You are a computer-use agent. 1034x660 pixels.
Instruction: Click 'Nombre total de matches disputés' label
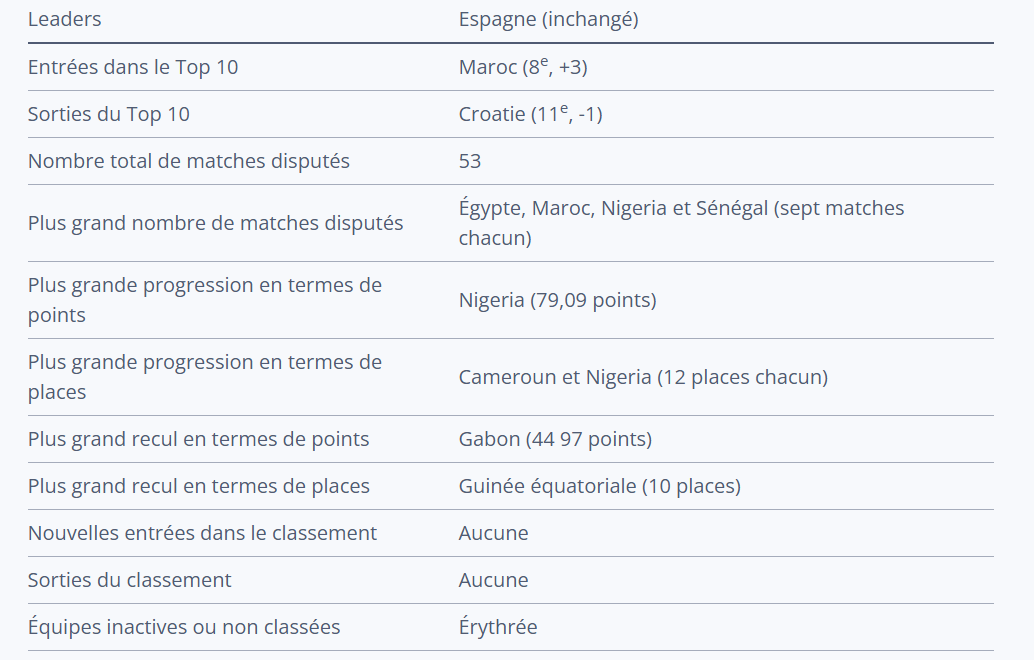tap(189, 161)
